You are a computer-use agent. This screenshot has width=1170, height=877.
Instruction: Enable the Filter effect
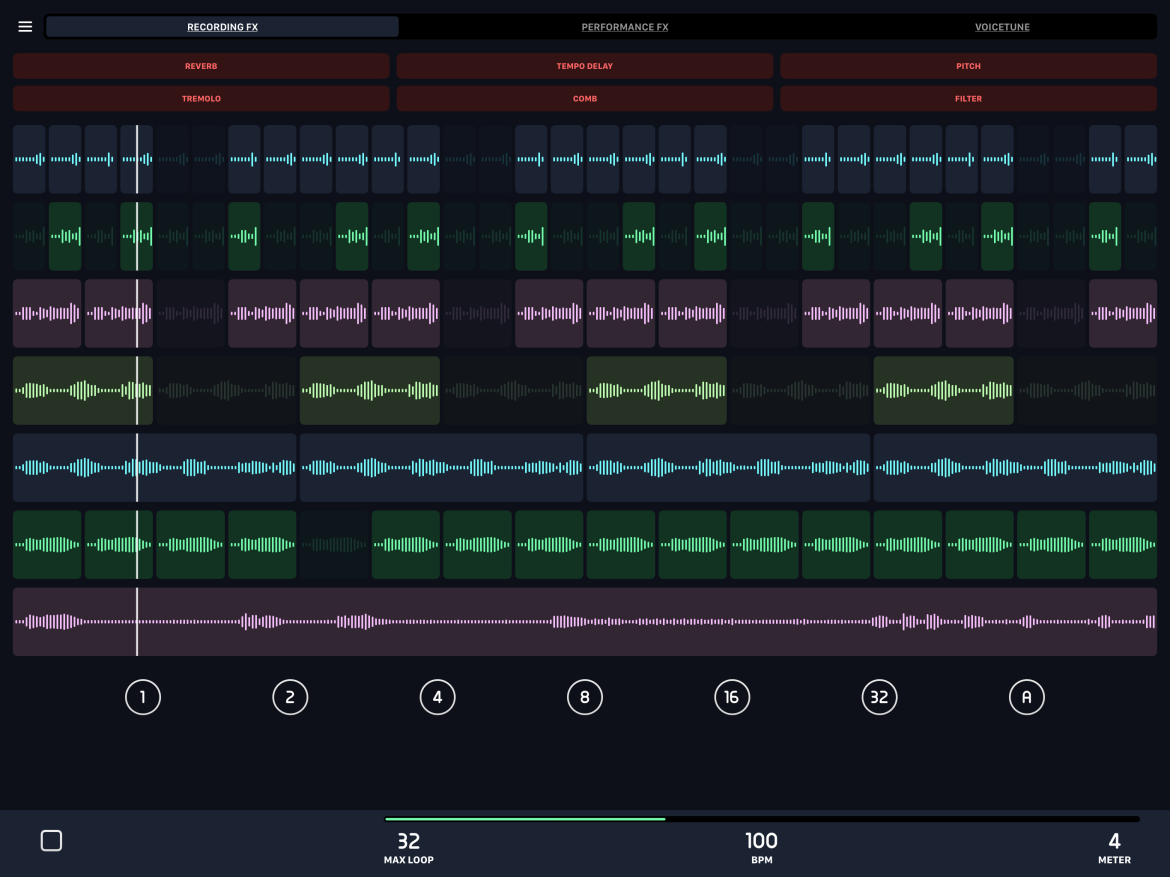click(x=969, y=99)
